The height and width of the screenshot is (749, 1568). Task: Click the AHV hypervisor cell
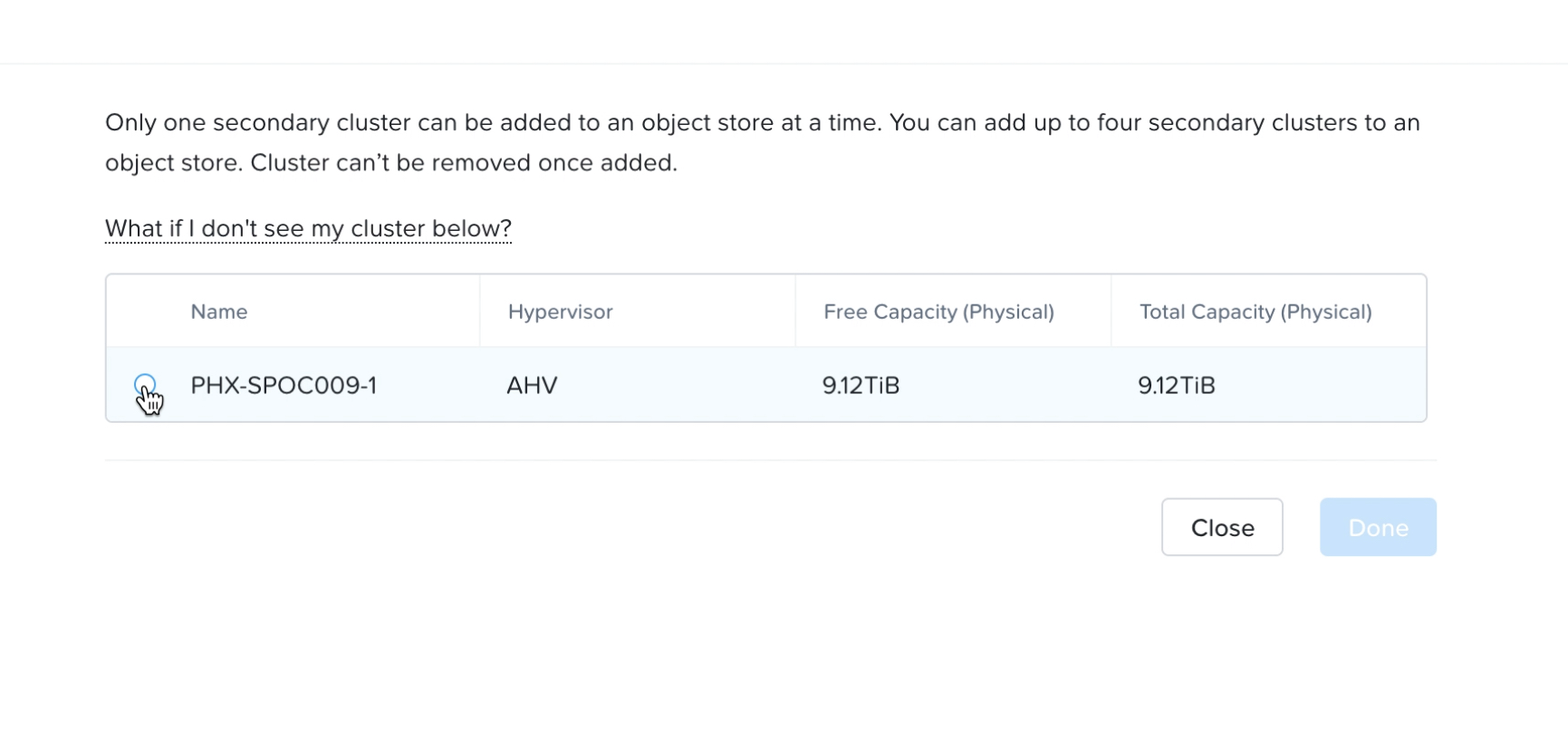coord(532,386)
